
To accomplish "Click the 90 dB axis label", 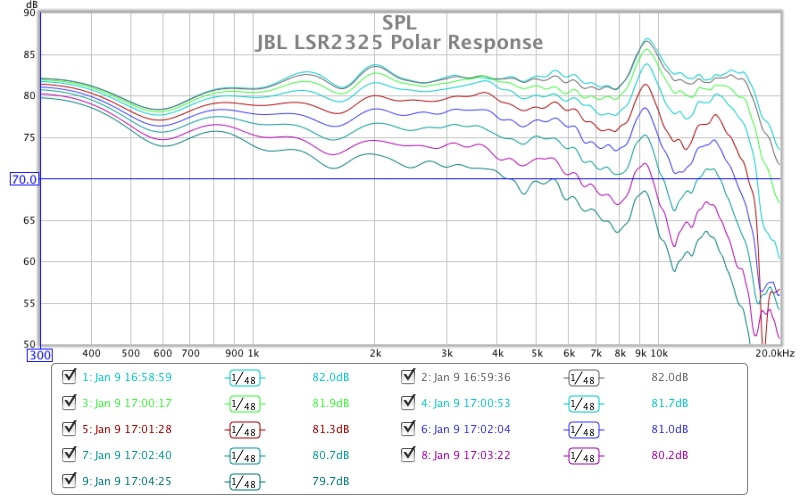I will click(30, 12).
